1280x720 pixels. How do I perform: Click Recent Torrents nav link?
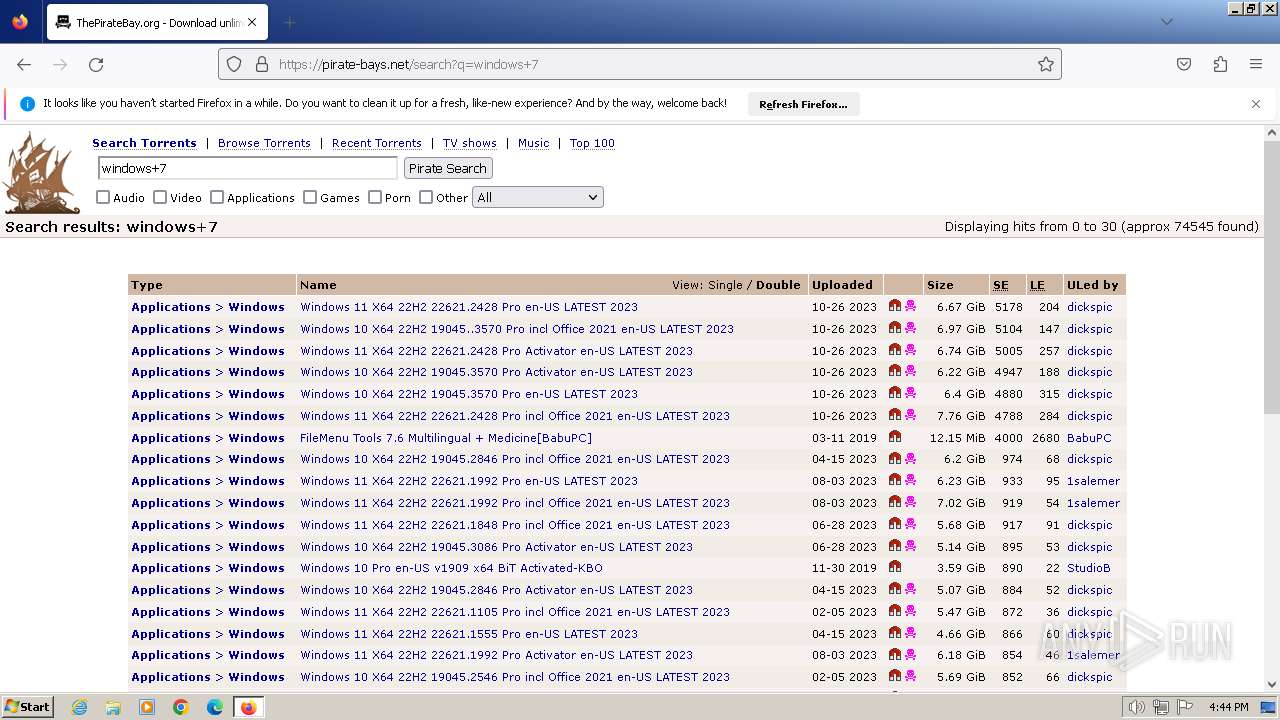pyautogui.click(x=377, y=143)
